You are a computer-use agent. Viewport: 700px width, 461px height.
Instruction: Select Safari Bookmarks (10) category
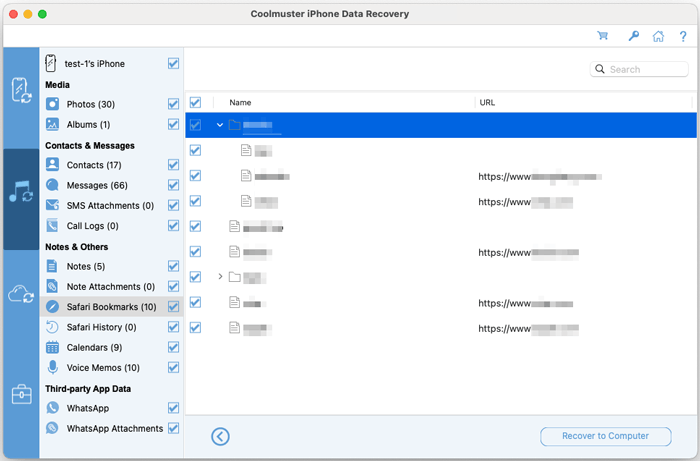click(111, 307)
